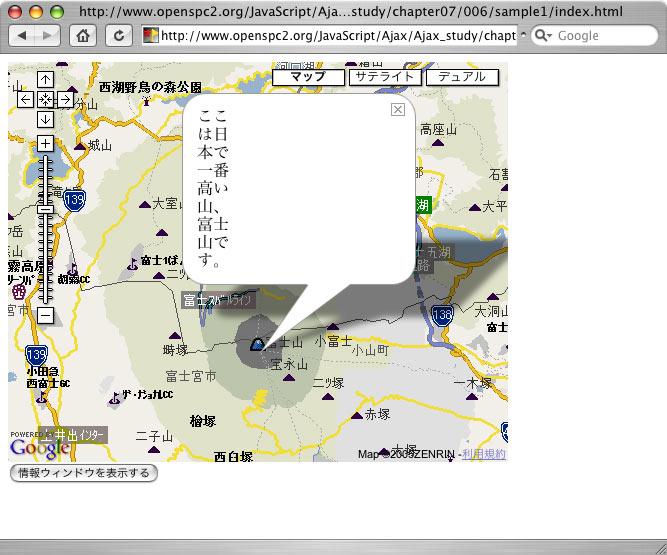Click the golf icon by ザ・ナショナルCC
667x555 pixels.
(x=114, y=398)
